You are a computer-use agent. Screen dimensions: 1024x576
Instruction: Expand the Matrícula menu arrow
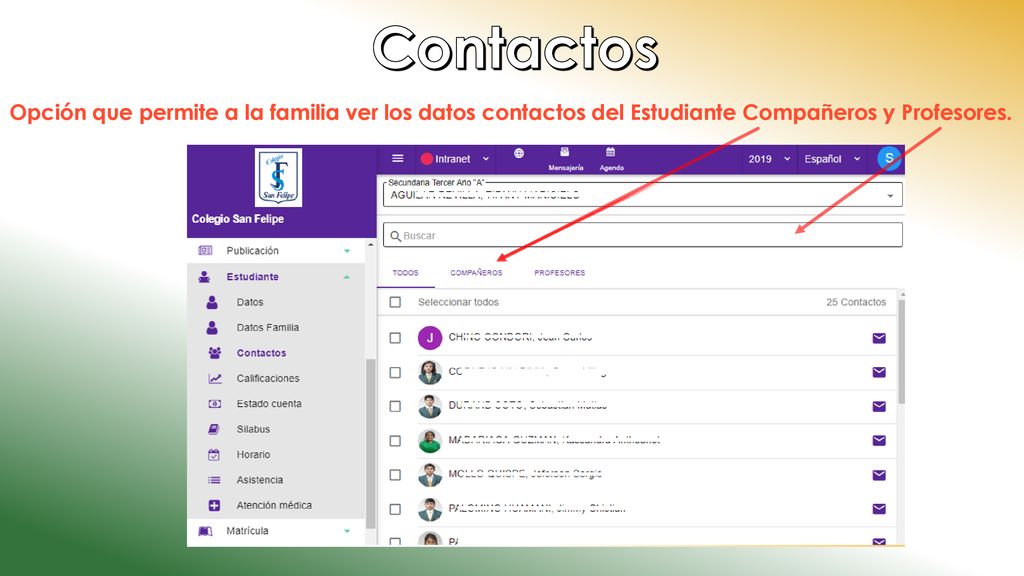(x=347, y=531)
